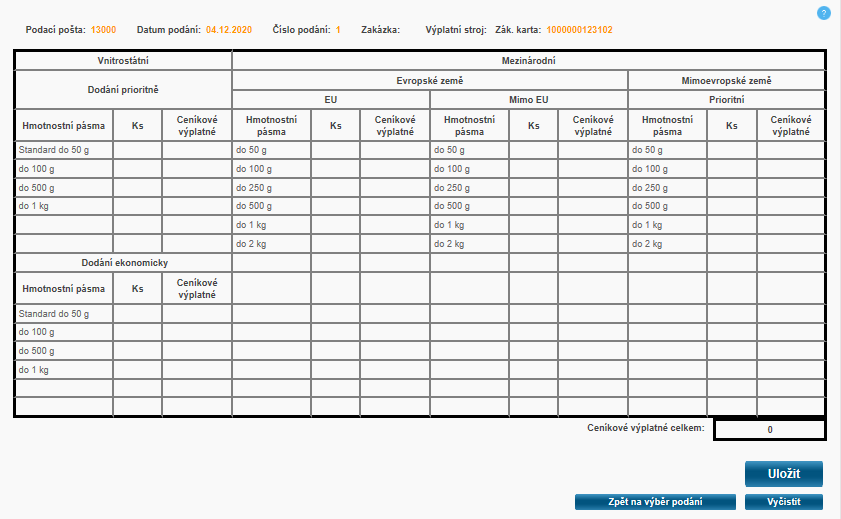Click Ks cell for priority Standard do 50 g
This screenshot has width=841, height=519.
click(138, 150)
